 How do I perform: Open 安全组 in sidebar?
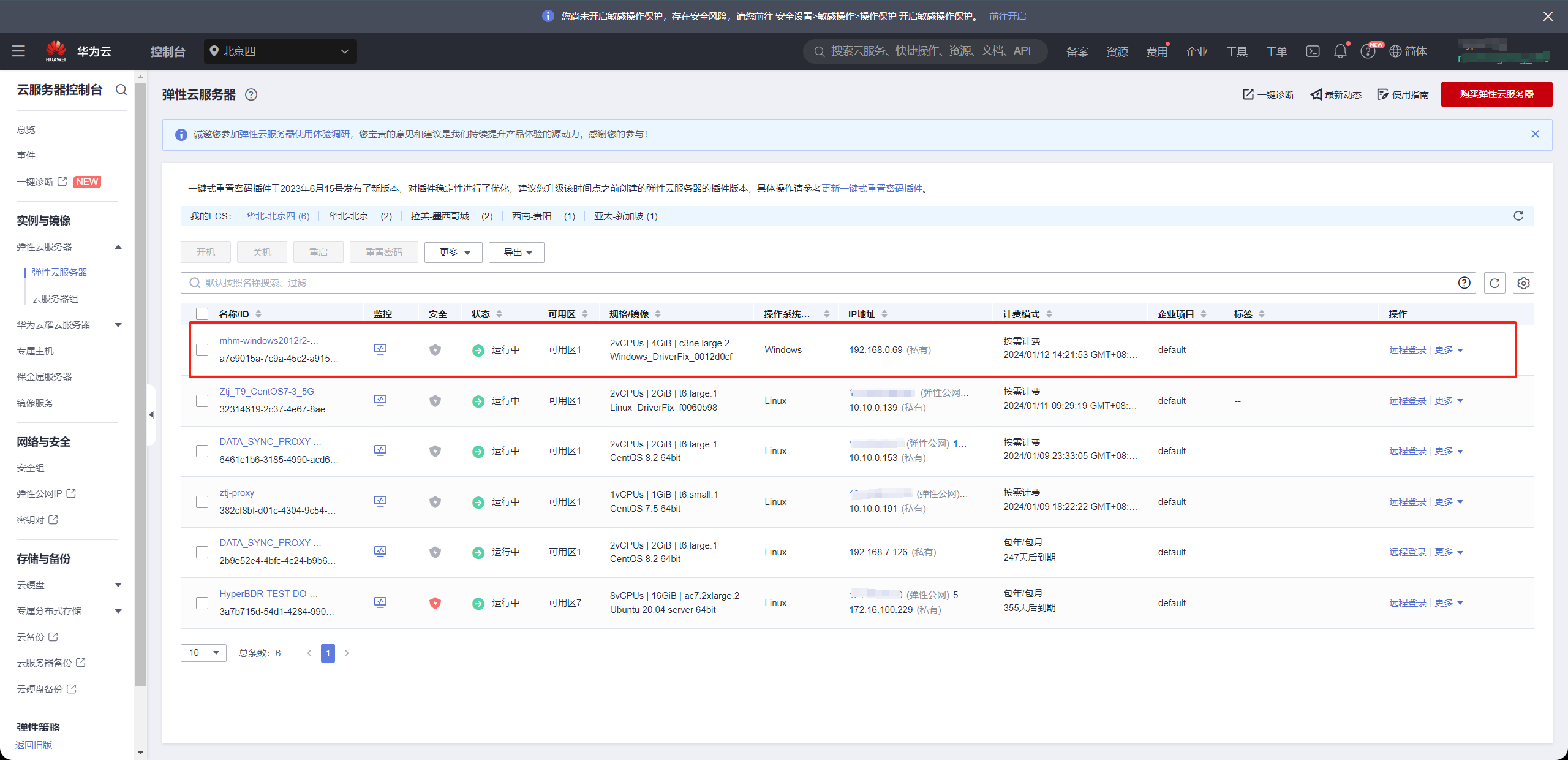coord(31,468)
